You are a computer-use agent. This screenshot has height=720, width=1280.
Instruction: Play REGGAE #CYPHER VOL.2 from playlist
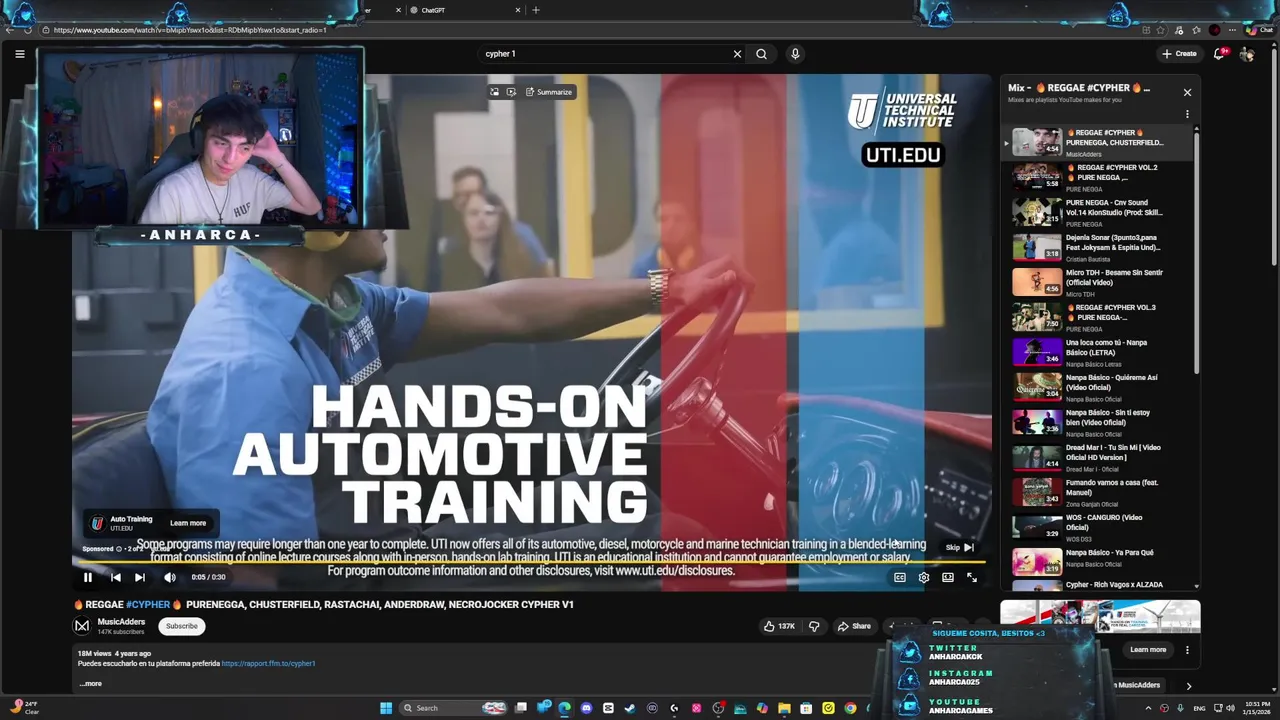click(1098, 177)
